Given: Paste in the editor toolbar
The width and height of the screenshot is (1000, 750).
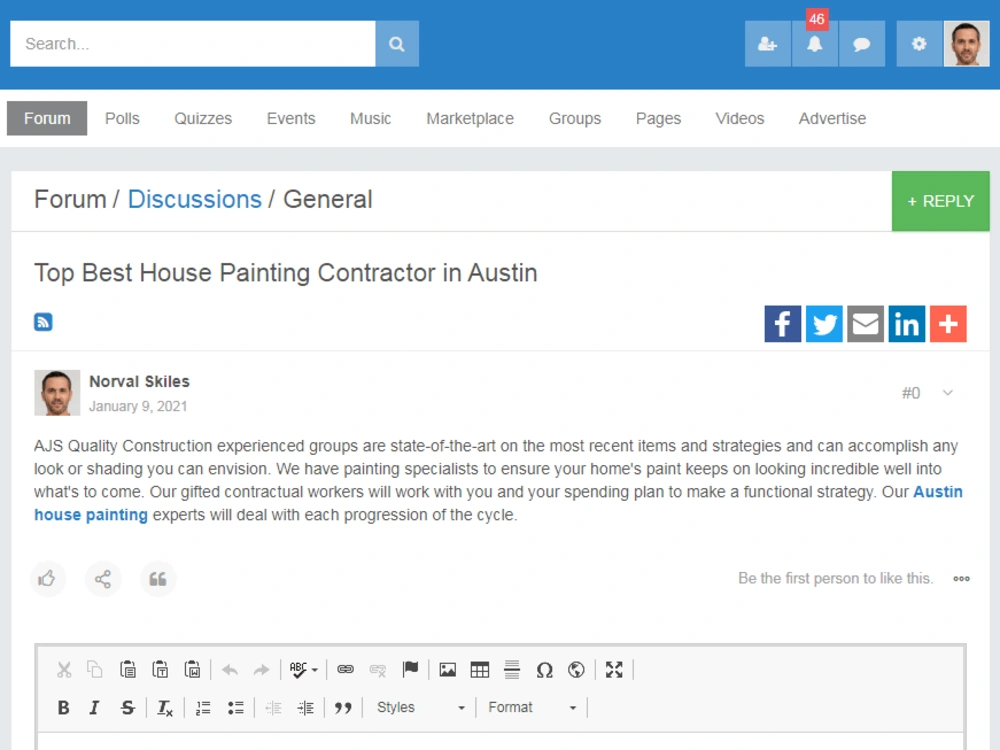Looking at the screenshot, I should tap(128, 670).
